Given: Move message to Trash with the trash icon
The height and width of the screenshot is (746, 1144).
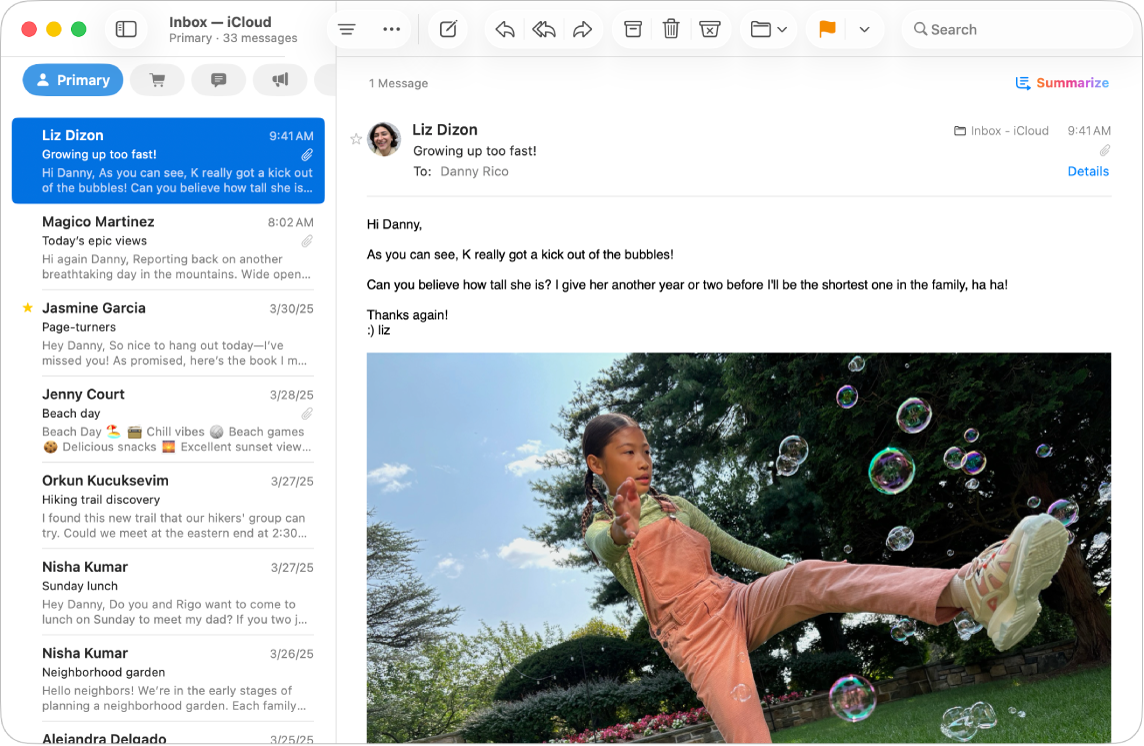Looking at the screenshot, I should (671, 29).
